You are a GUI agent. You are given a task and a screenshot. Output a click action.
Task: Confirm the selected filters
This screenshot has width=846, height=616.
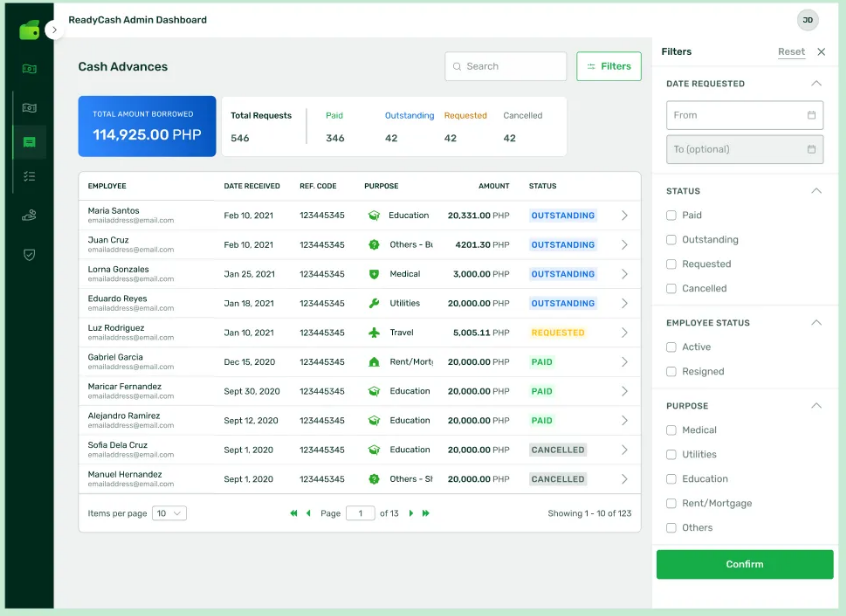[745, 564]
